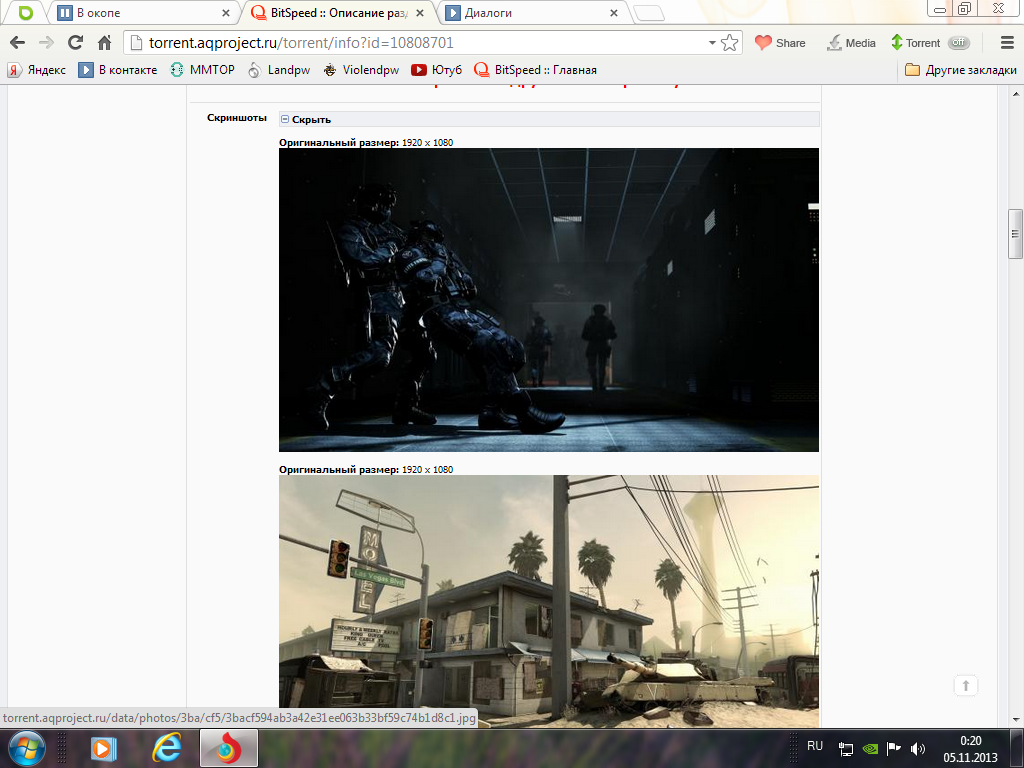This screenshot has width=1024, height=768.
Task: Open the clock showing 0:20 05.11.2013
Action: coord(970,749)
